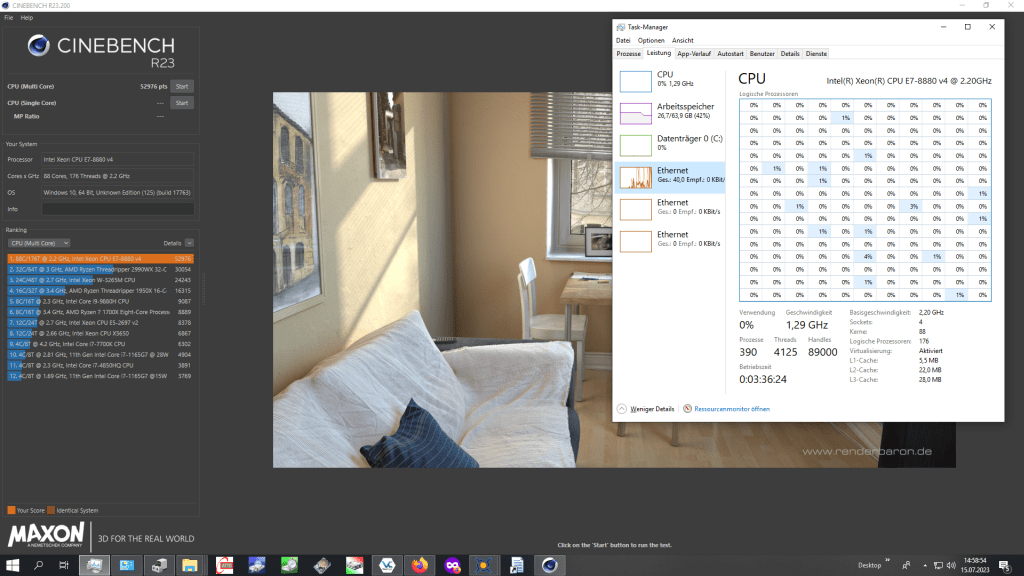Click the Cinebench logo sphere icon
Image resolution: width=1024 pixels, height=576 pixels.
[x=39, y=46]
